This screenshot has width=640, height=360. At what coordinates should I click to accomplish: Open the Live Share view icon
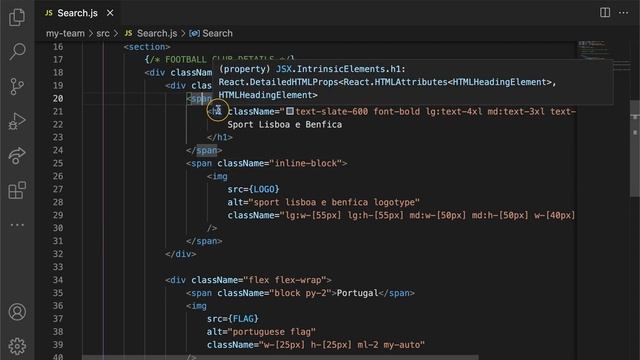pyautogui.click(x=17, y=156)
